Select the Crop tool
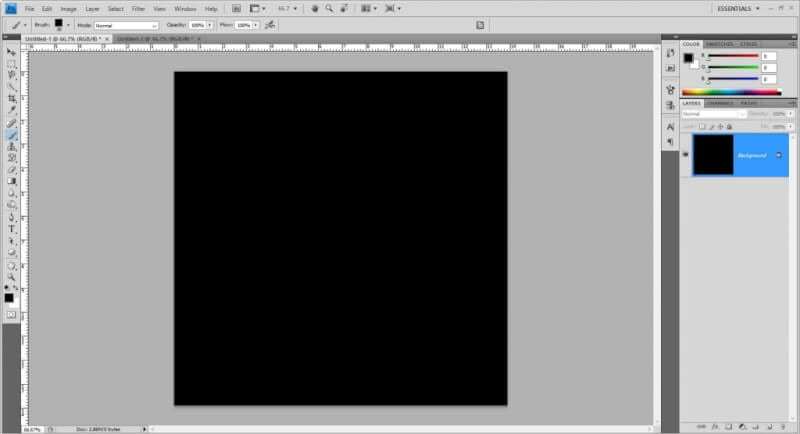The image size is (800, 434). click(x=11, y=98)
